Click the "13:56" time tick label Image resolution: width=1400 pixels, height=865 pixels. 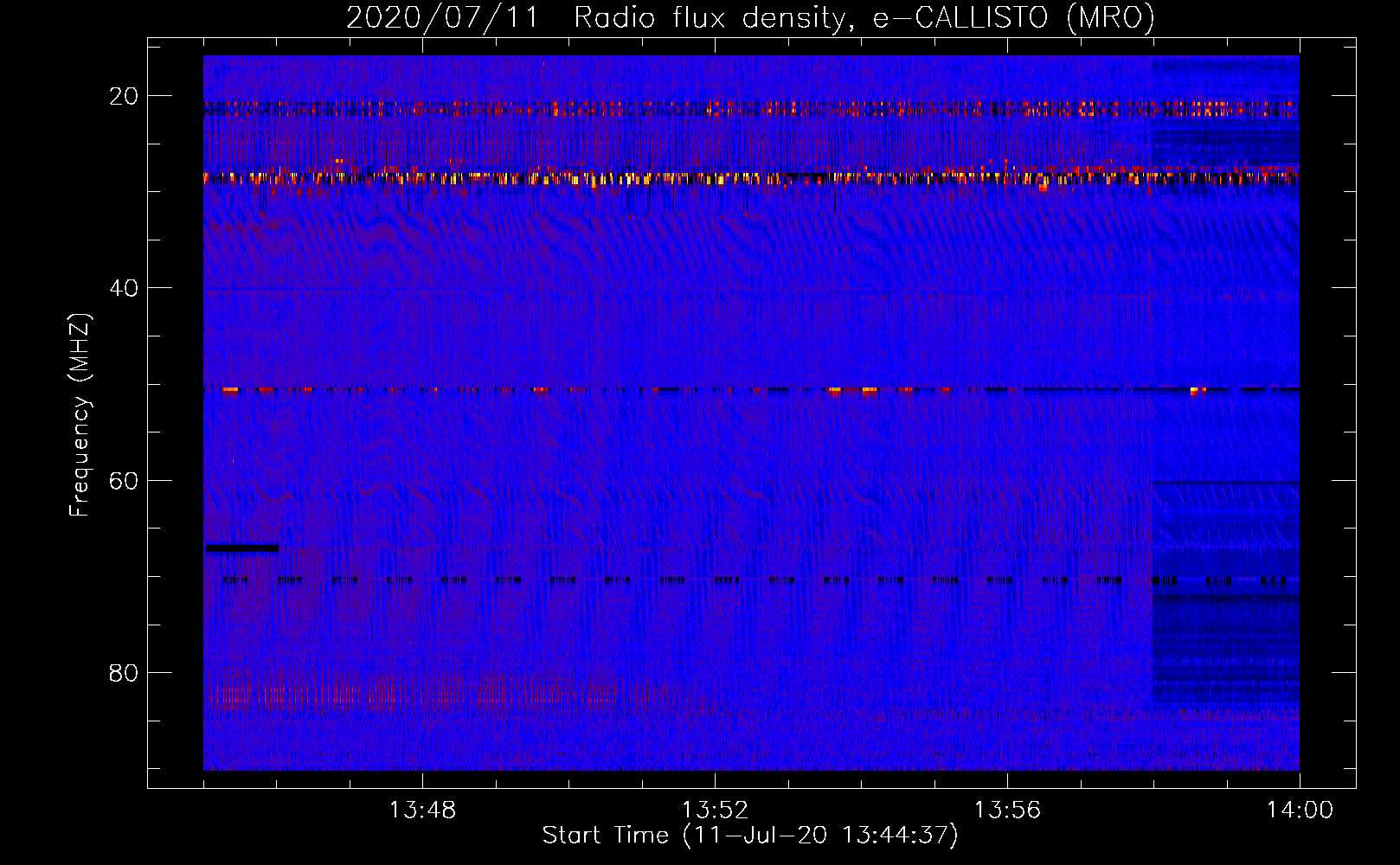click(x=1007, y=811)
